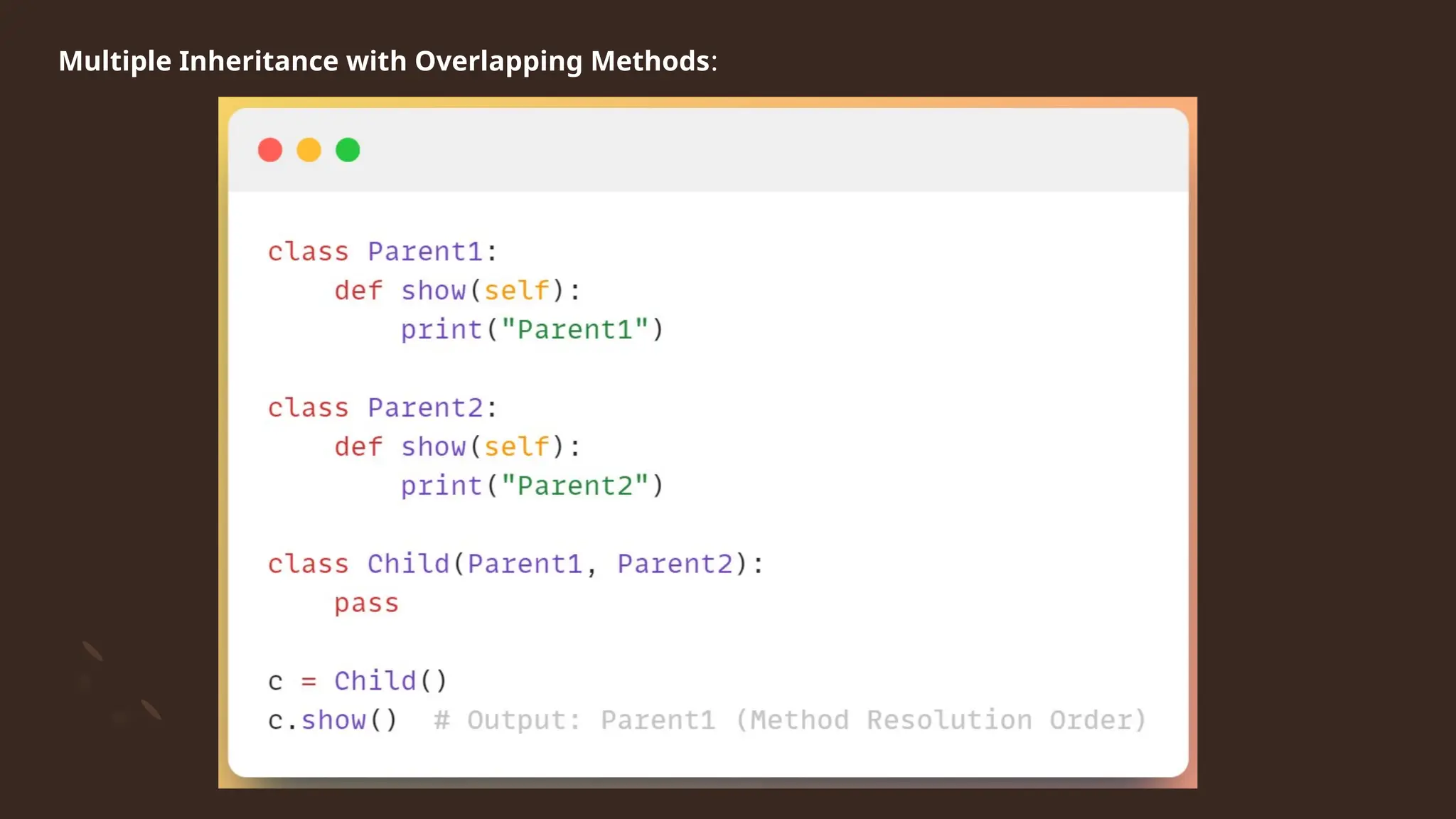Click the 'print("Parent2")' statement

click(532, 486)
